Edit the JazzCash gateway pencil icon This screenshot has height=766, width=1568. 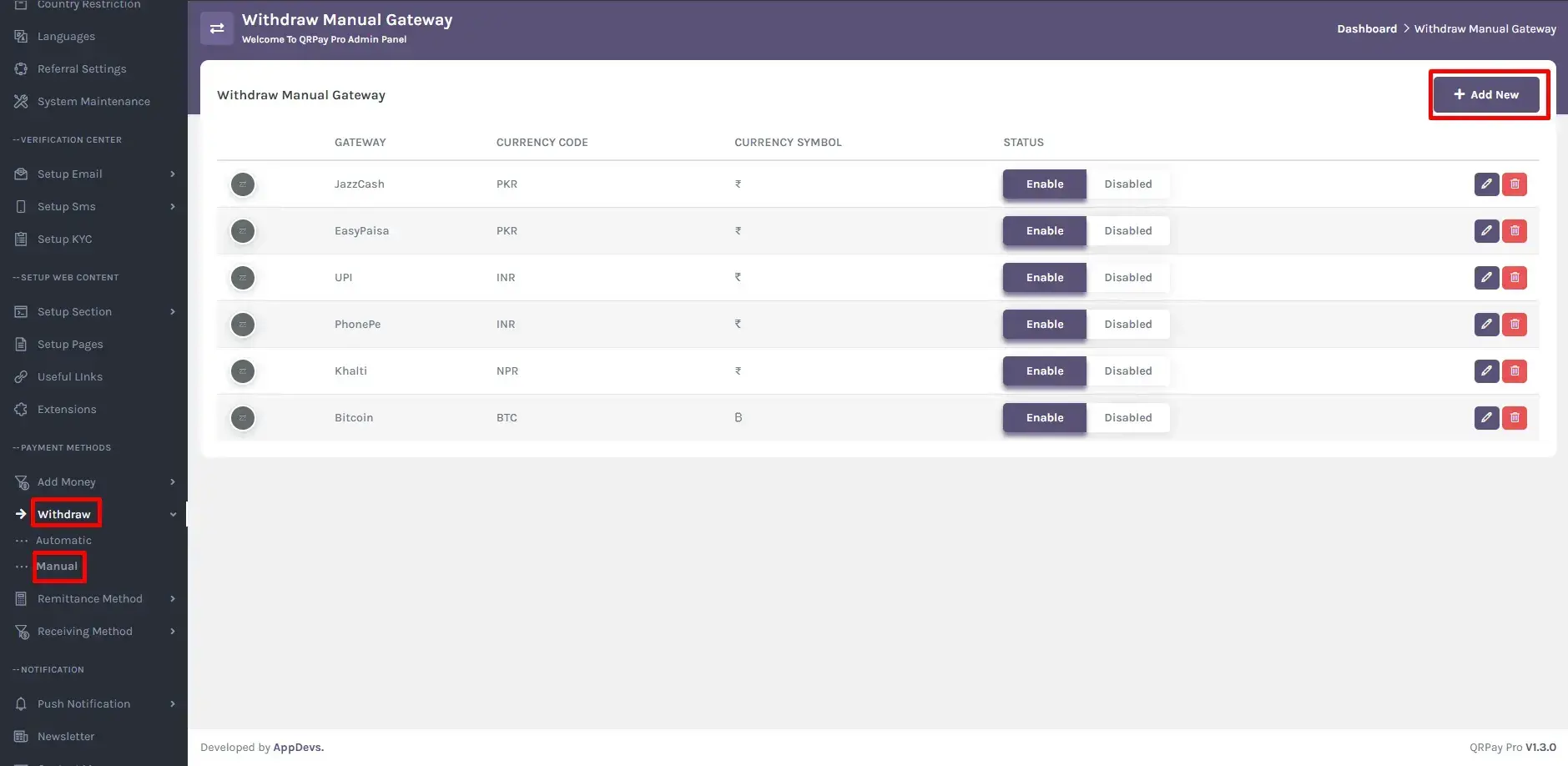(1486, 184)
